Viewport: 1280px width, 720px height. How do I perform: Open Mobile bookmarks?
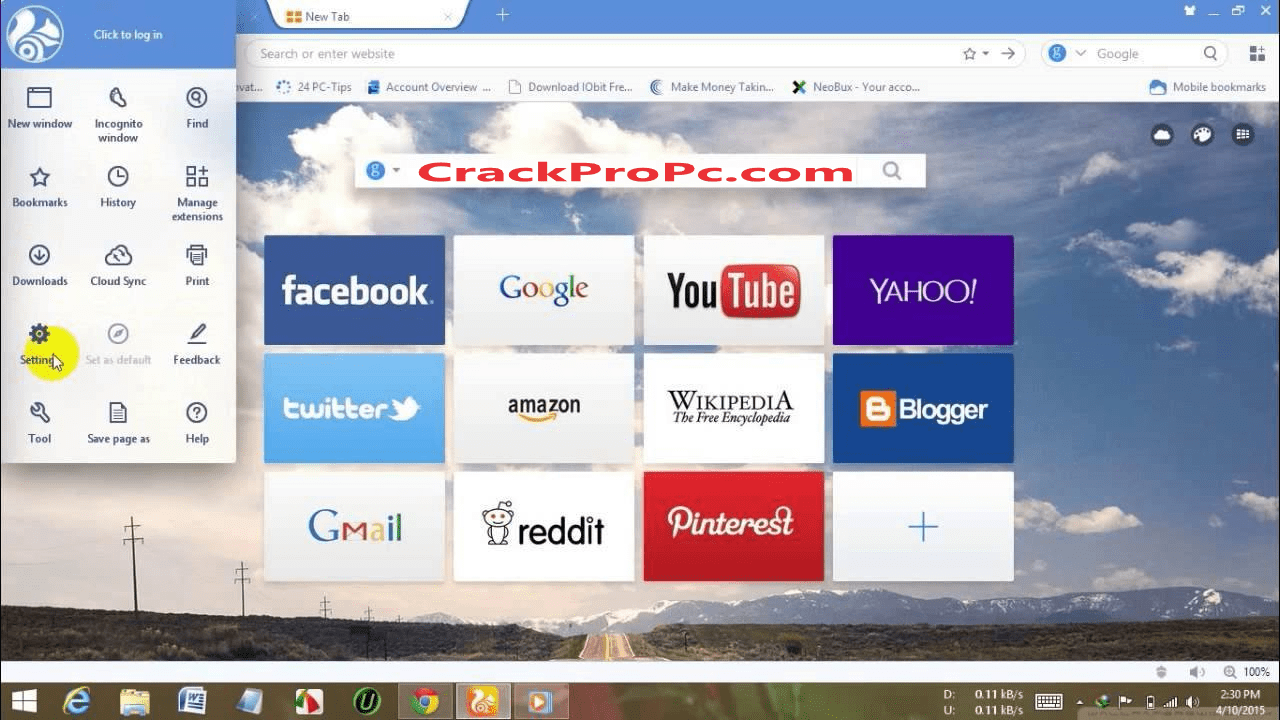tap(1208, 87)
